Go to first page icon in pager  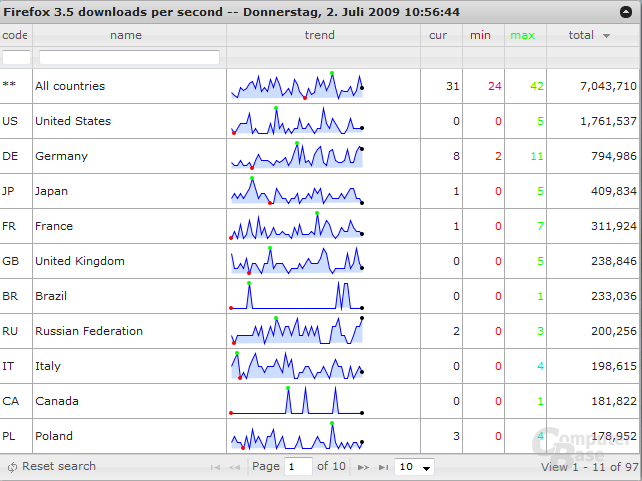click(215, 467)
